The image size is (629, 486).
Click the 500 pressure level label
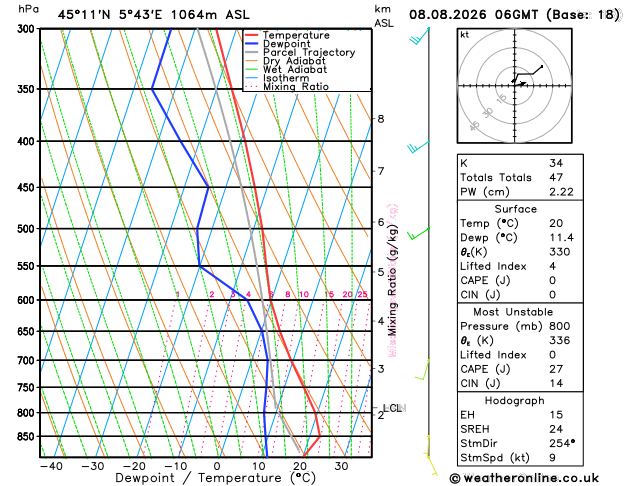pyautogui.click(x=27, y=229)
